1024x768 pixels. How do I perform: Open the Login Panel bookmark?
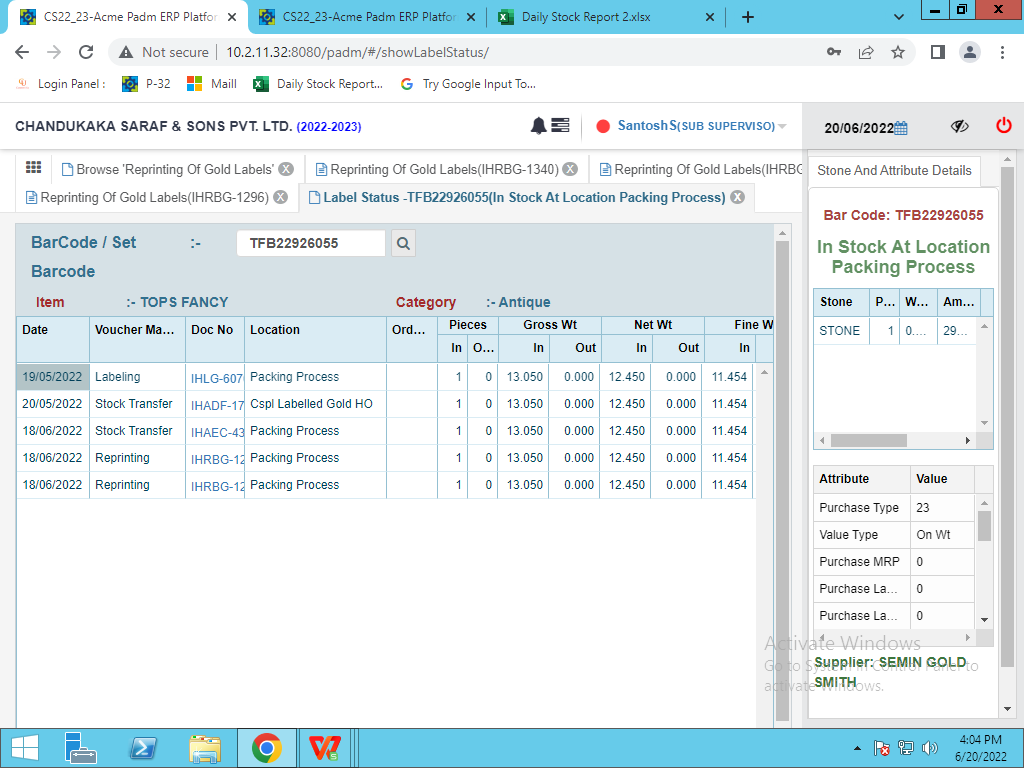60,84
